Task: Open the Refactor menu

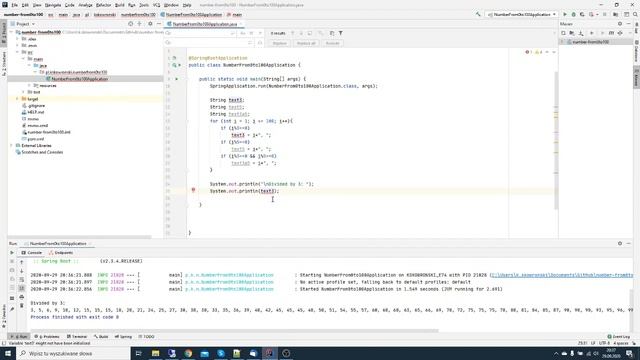Action: point(103,5)
